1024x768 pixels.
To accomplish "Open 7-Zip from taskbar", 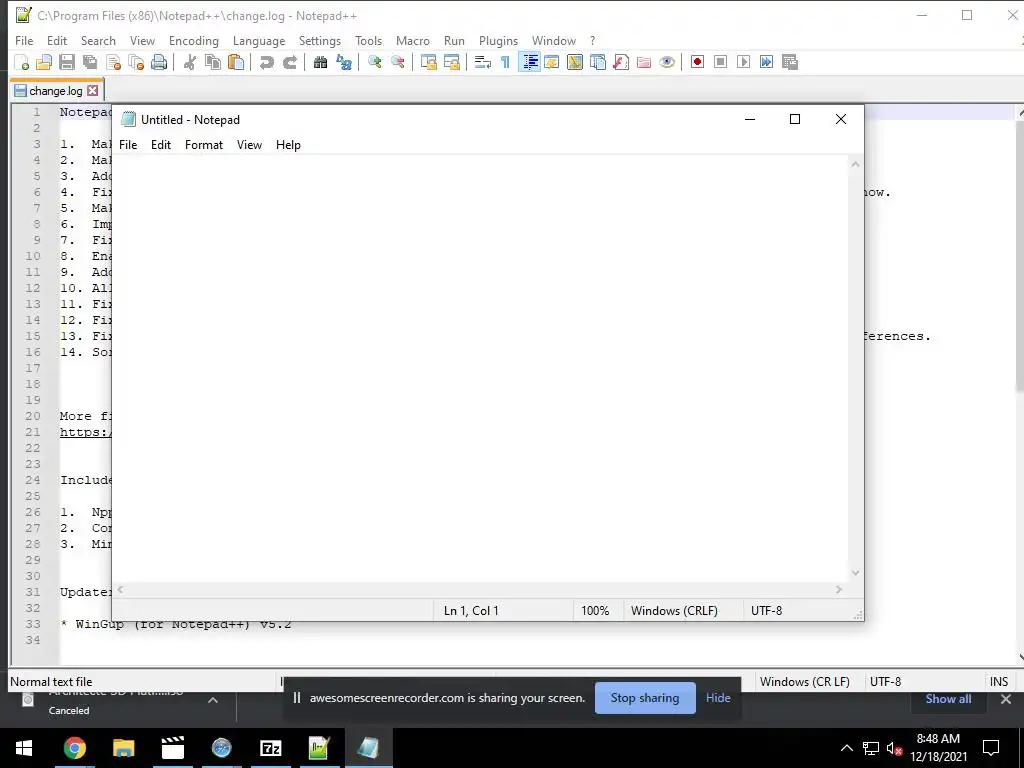I will click(270, 748).
